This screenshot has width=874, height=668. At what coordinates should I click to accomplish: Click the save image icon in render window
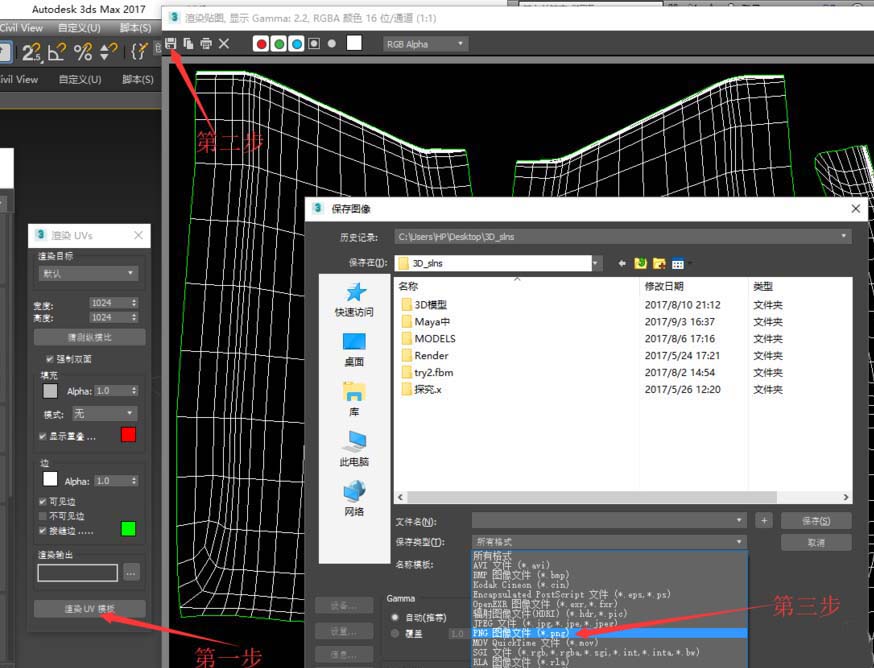click(171, 43)
